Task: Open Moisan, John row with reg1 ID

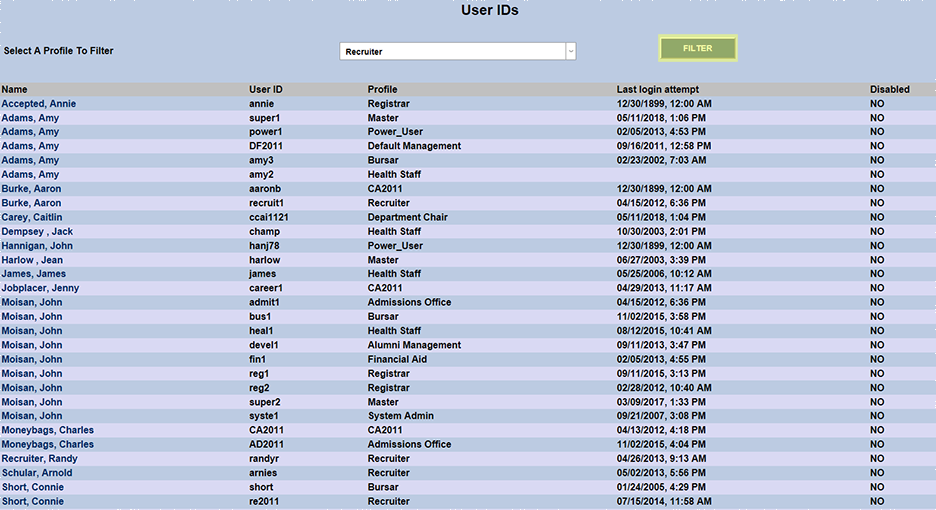Action: tap(32, 374)
